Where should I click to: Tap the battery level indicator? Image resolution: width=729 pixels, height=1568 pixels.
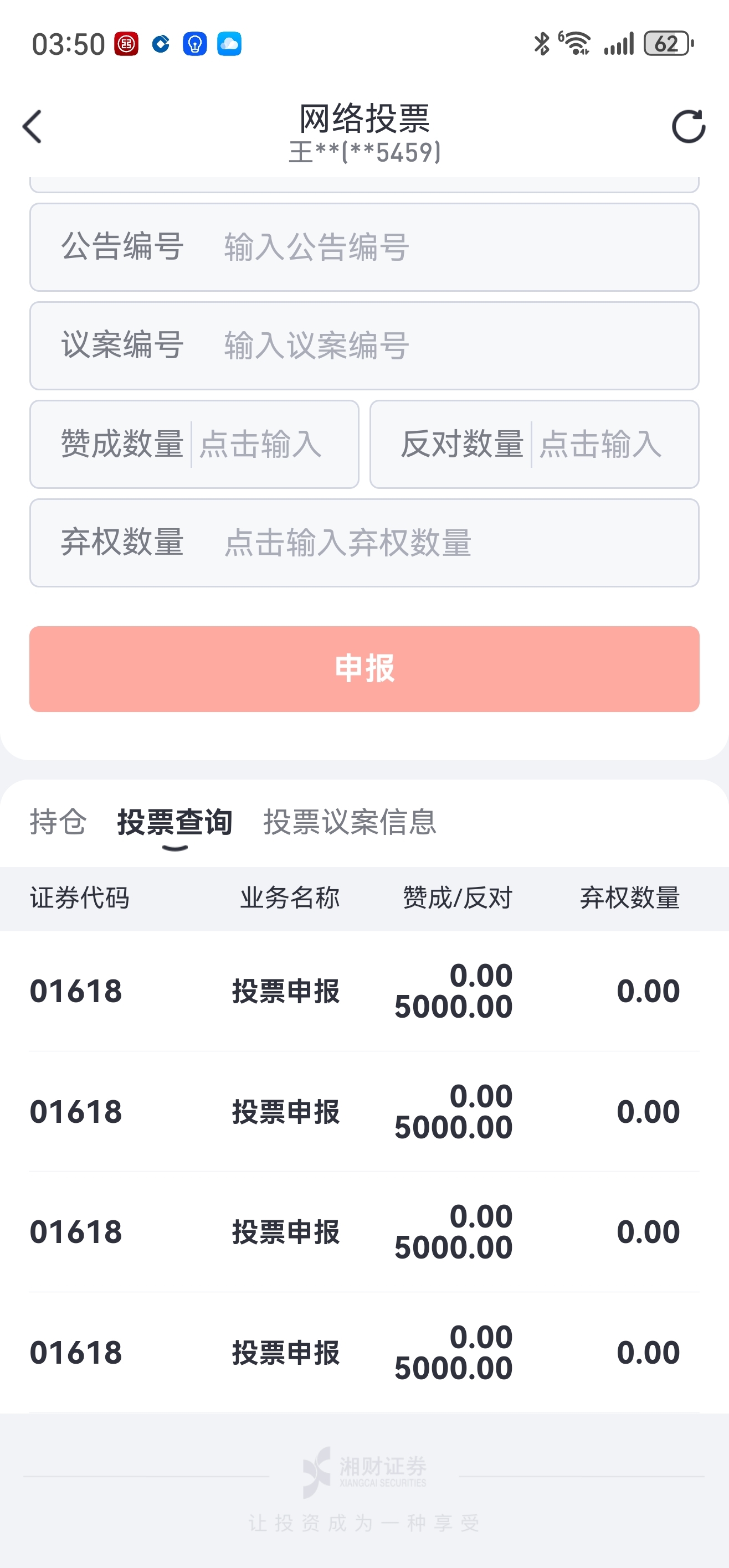point(668,44)
